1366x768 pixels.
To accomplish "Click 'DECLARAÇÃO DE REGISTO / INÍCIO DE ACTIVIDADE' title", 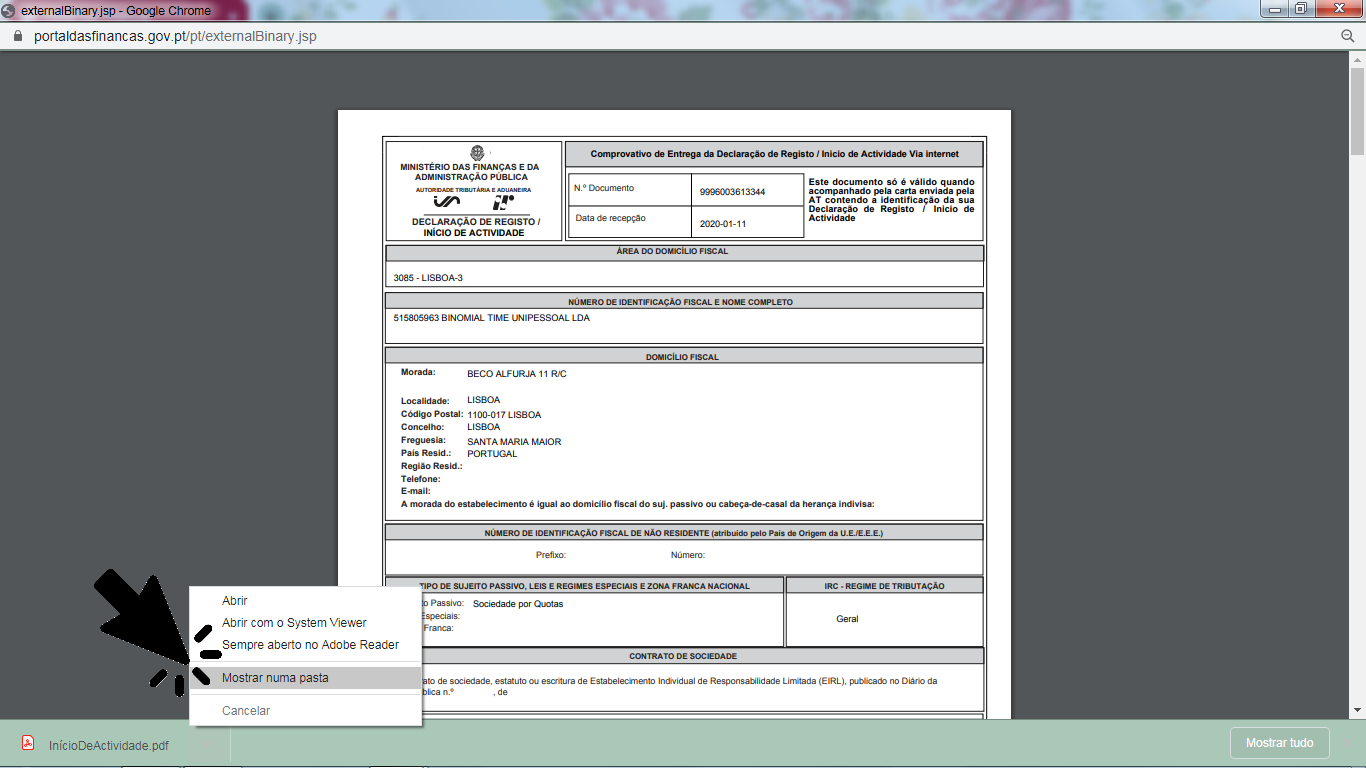I will coord(475,227).
